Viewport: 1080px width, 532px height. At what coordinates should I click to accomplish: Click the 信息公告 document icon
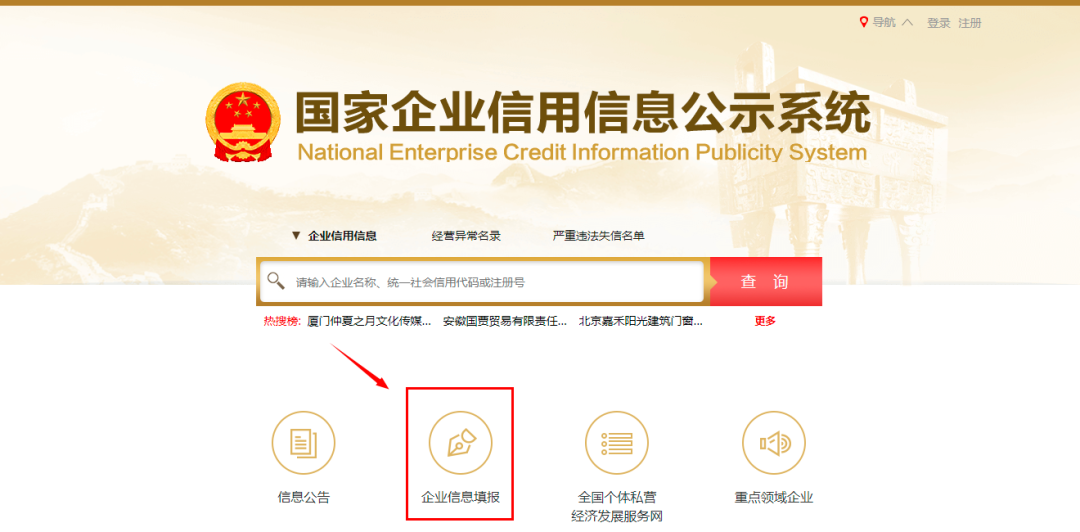tap(303, 443)
